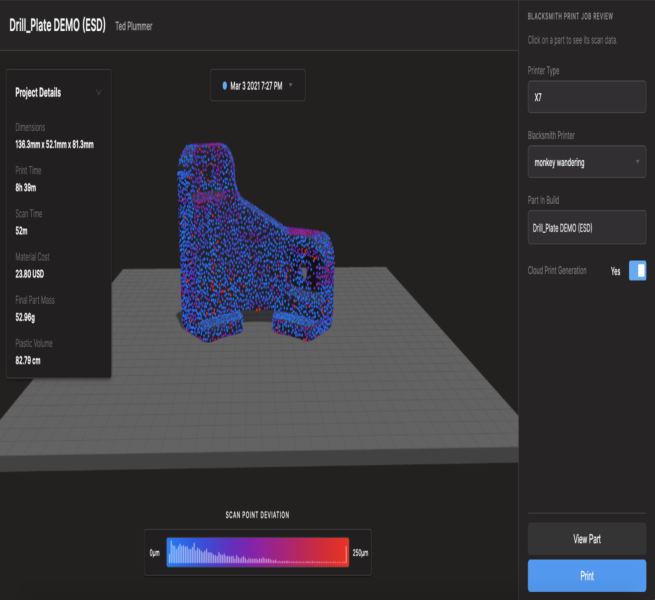Toggle the Cloud Print Generation switch
655x600 pixels.
pyautogui.click(x=637, y=271)
